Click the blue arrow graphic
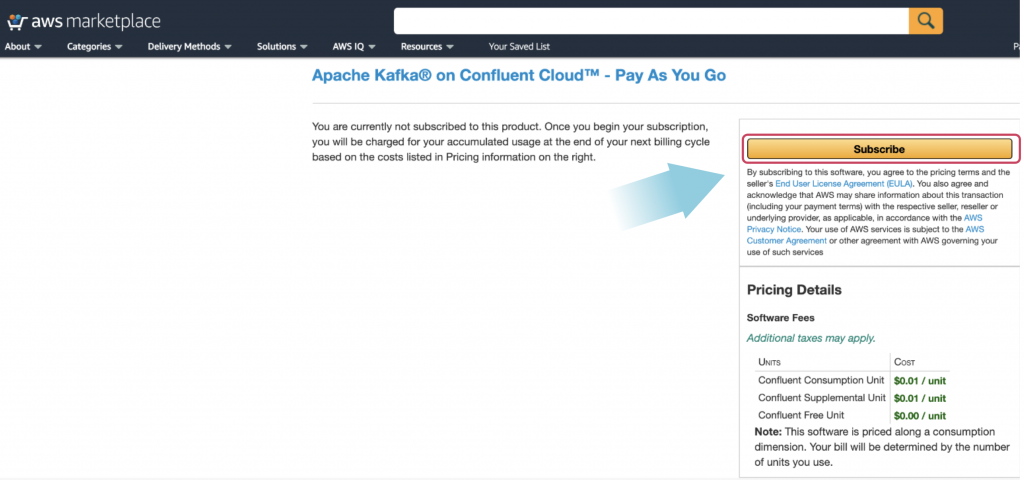 [666, 195]
